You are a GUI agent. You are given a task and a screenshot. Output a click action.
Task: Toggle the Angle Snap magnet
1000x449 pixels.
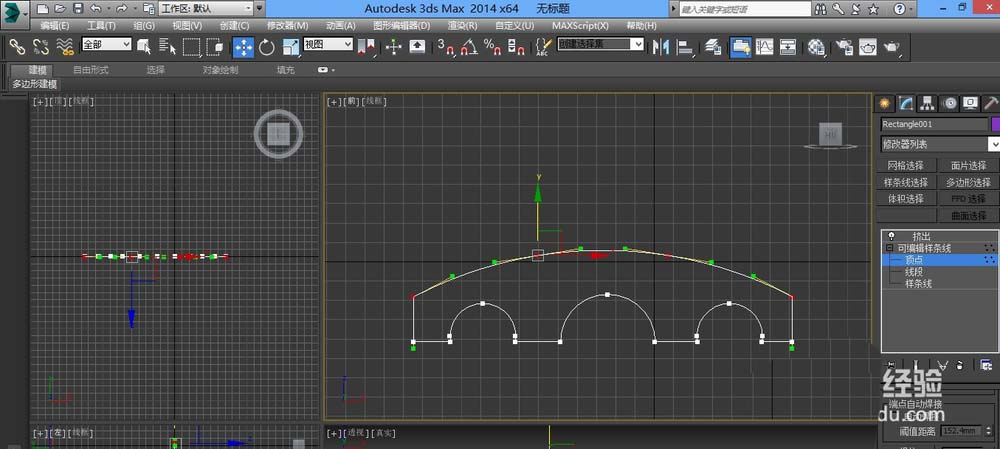click(x=469, y=47)
